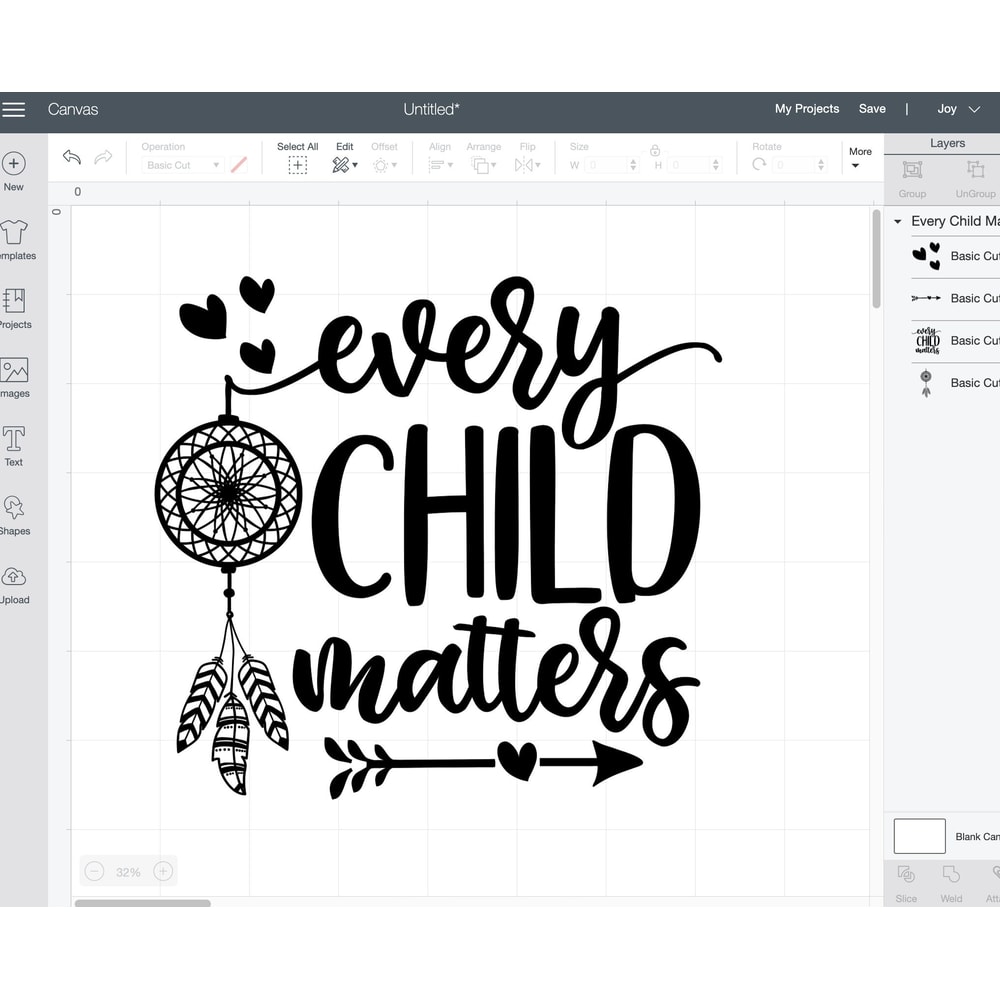Zoom out with the minus button

(x=95, y=871)
